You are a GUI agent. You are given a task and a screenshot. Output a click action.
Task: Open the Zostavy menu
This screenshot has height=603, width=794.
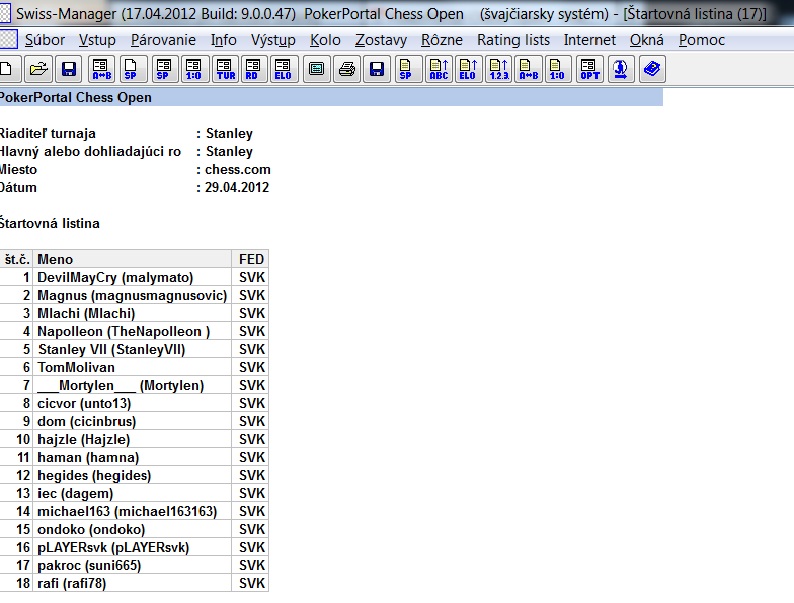[x=381, y=40]
